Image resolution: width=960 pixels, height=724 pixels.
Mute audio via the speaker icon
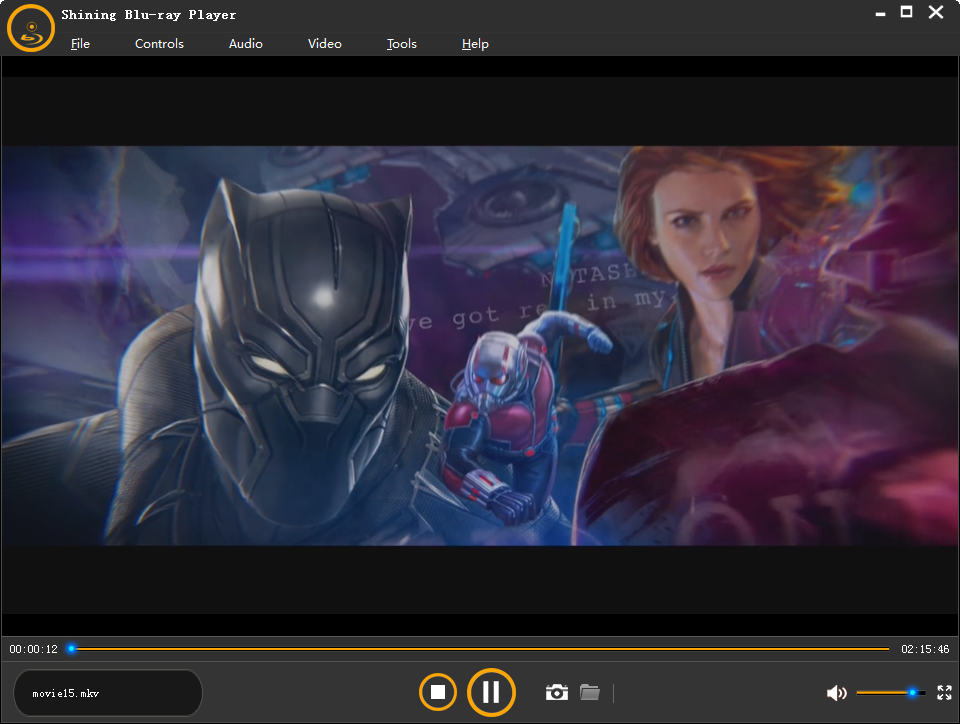coord(836,693)
